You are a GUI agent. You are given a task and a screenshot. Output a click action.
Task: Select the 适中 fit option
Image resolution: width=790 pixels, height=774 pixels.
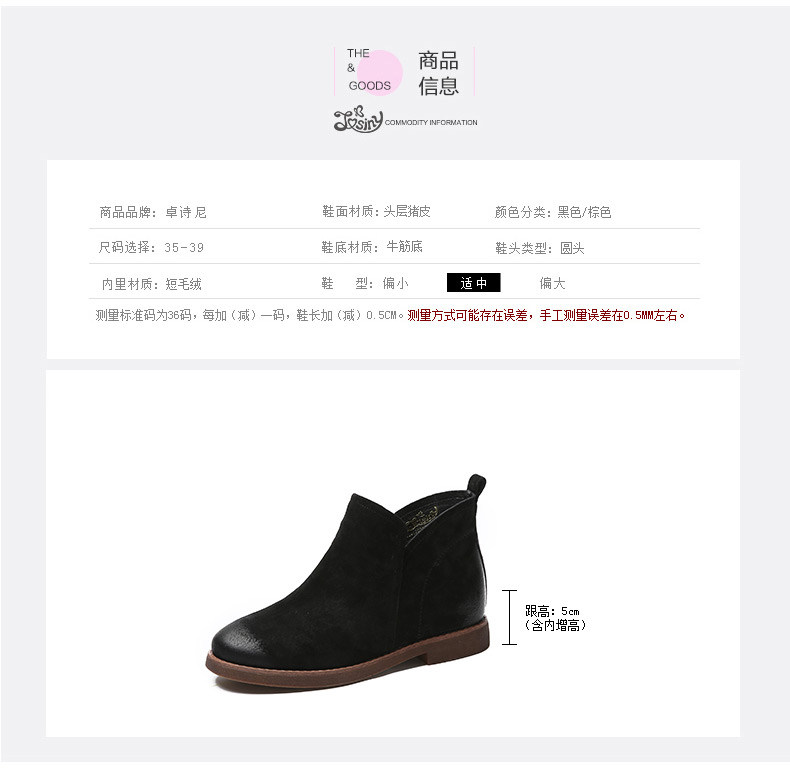(474, 283)
